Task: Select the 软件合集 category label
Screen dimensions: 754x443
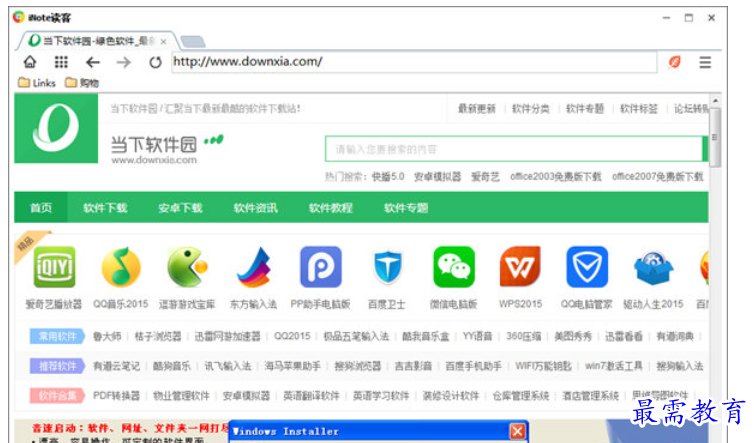Action: pyautogui.click(x=57, y=396)
